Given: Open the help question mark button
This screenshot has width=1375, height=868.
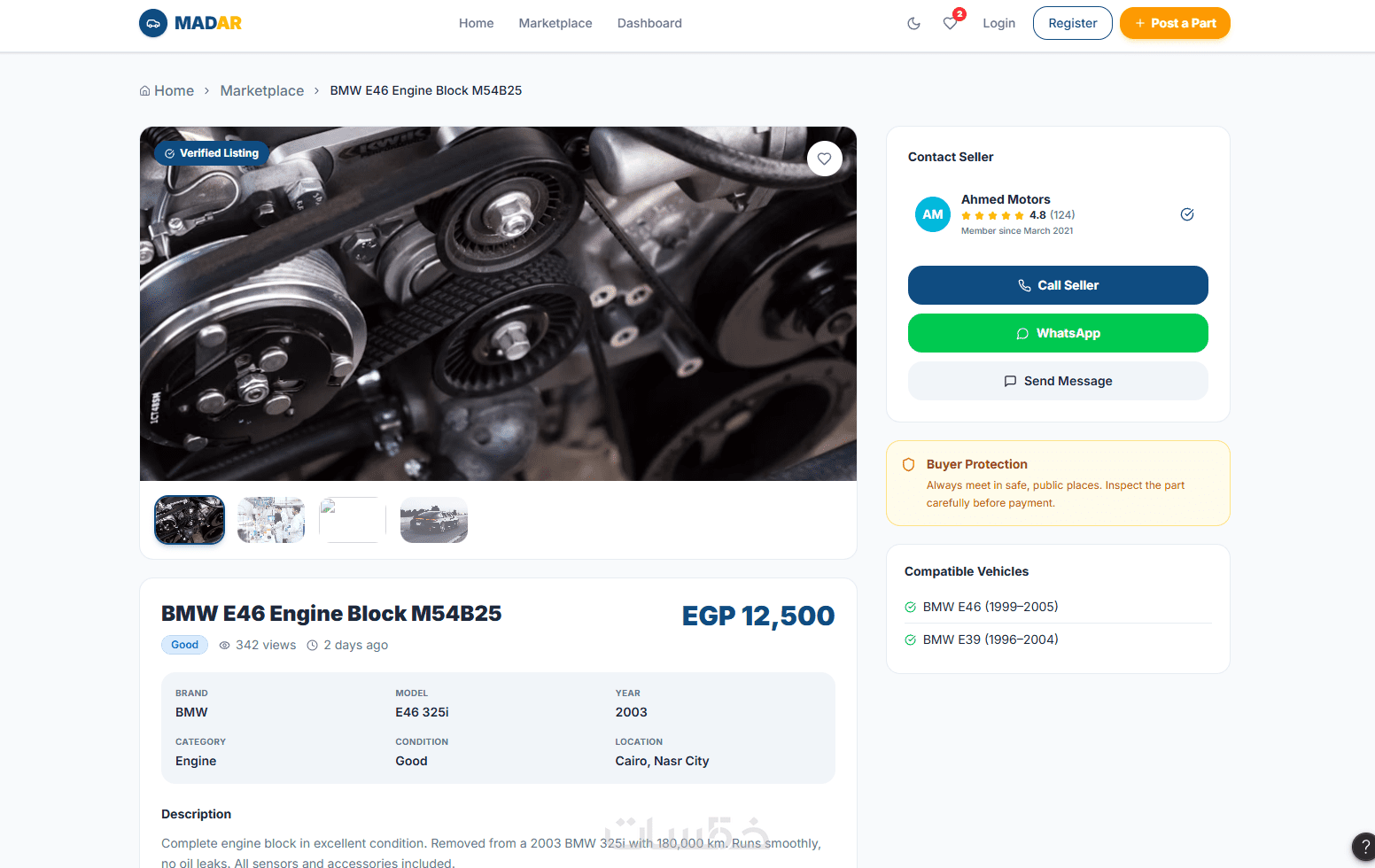Looking at the screenshot, I should pos(1363,846).
